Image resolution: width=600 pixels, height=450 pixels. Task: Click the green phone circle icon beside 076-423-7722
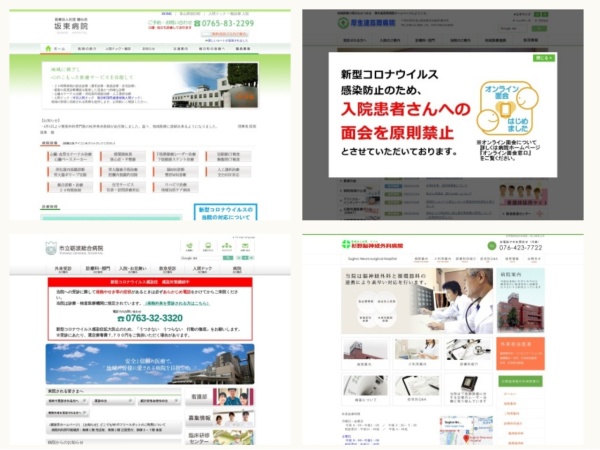492,246
